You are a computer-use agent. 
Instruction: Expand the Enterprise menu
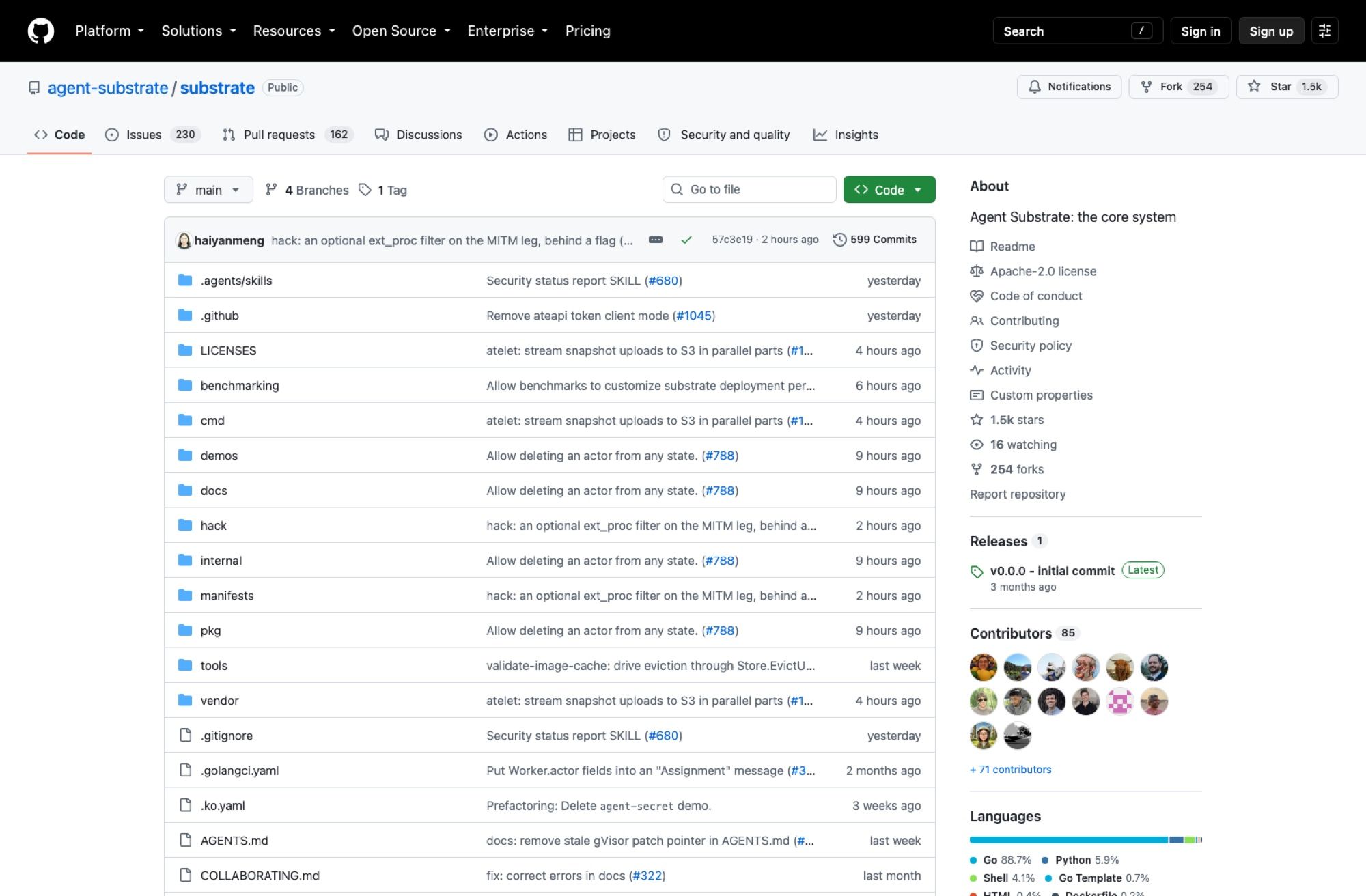click(x=507, y=31)
